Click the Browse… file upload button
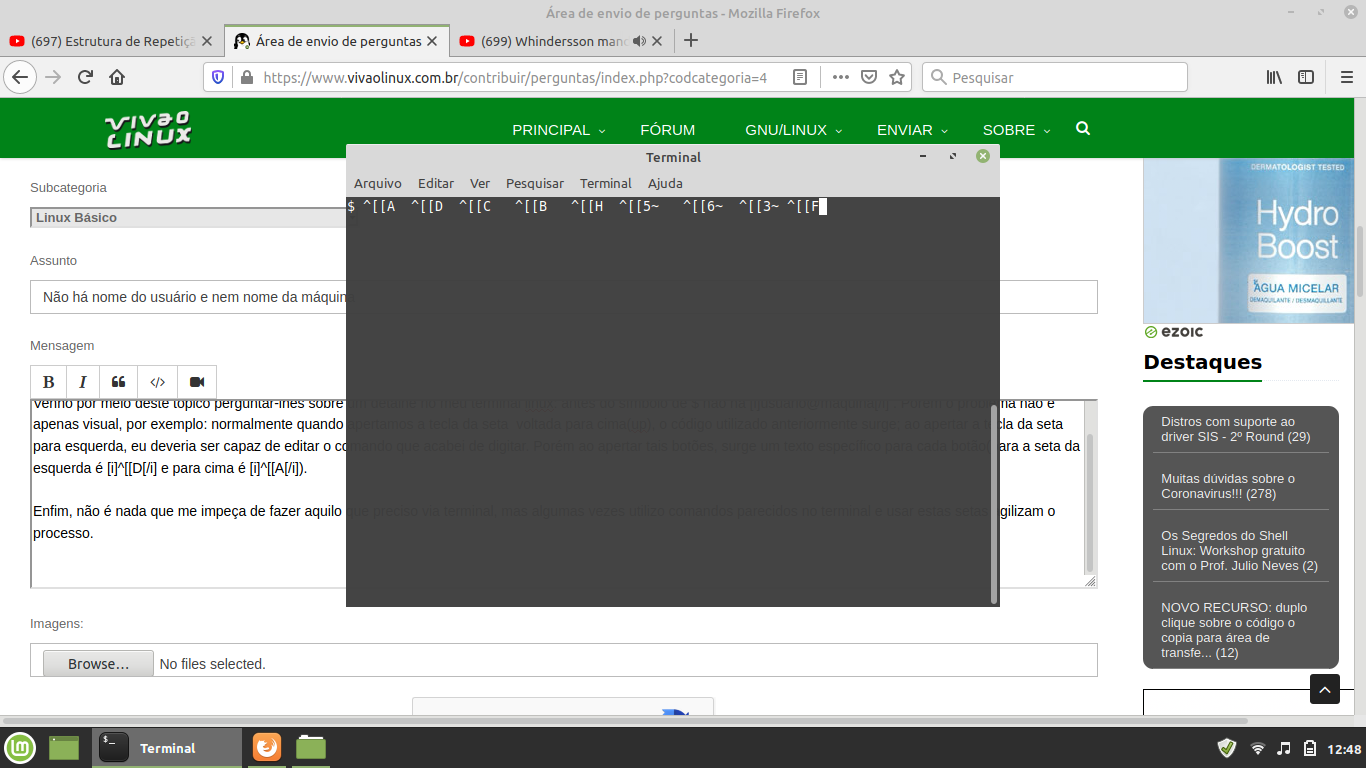The height and width of the screenshot is (768, 1366). 98,664
